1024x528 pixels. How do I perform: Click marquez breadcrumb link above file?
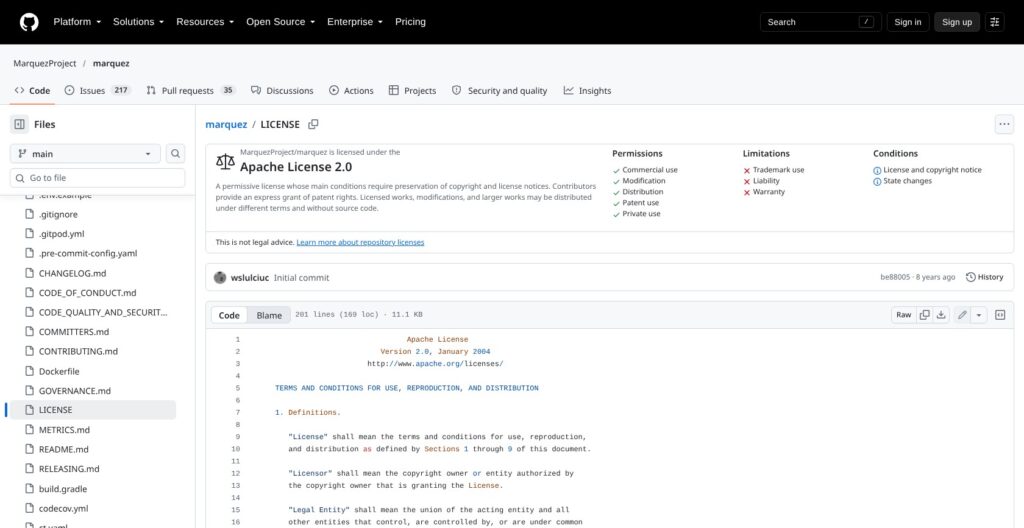tap(226, 124)
